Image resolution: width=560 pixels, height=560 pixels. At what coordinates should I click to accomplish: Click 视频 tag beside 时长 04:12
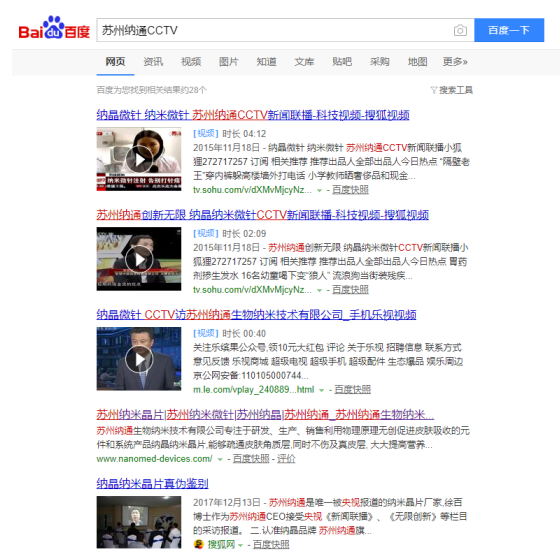click(x=206, y=134)
